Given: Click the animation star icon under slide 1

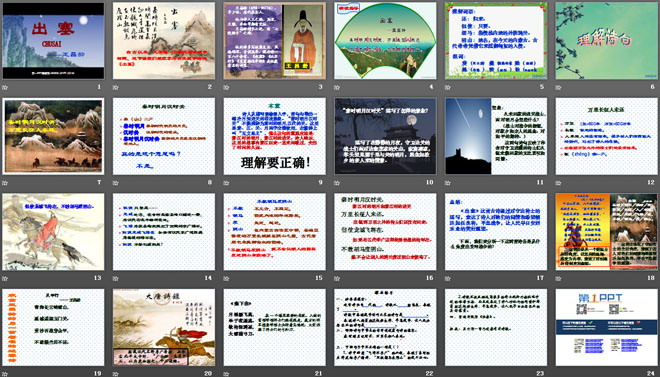Looking at the screenshot, I should click(x=5, y=87).
